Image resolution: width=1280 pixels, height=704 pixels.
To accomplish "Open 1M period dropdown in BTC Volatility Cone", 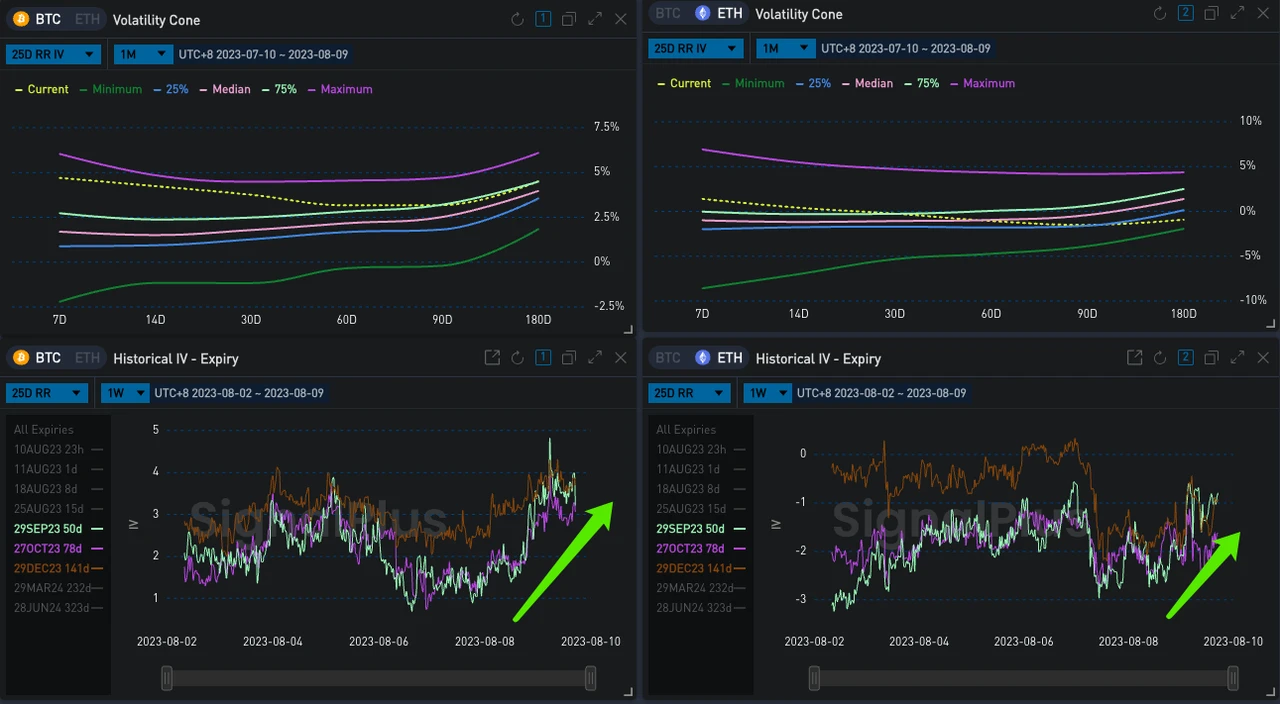I will [143, 54].
